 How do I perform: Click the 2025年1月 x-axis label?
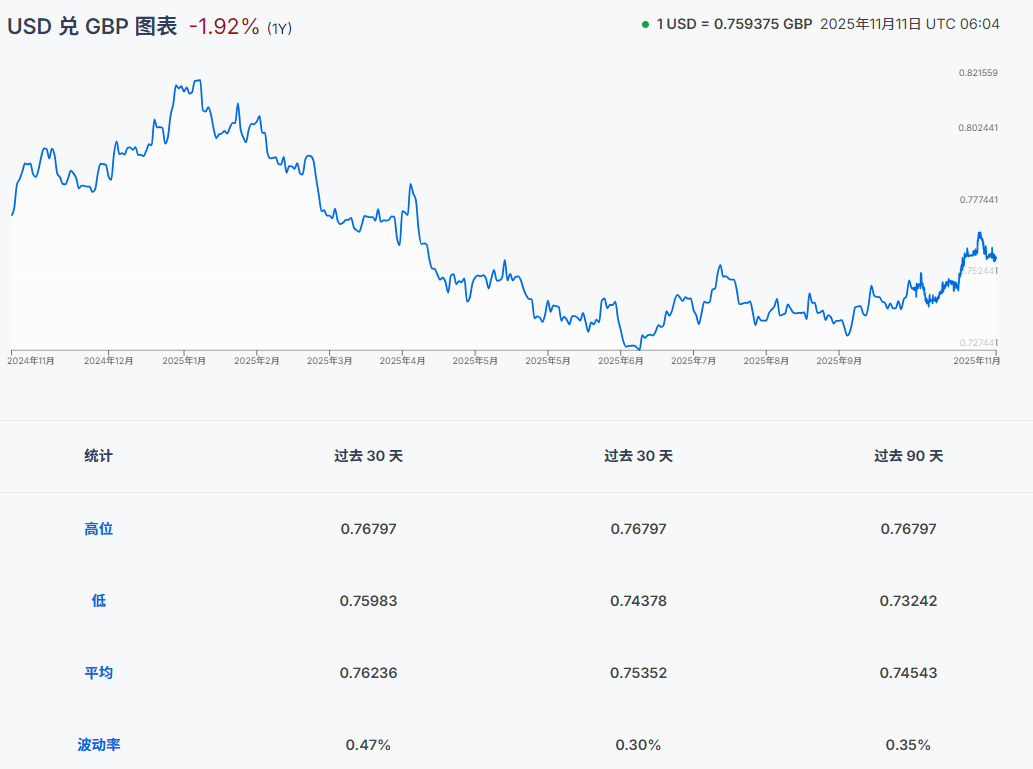click(x=184, y=360)
